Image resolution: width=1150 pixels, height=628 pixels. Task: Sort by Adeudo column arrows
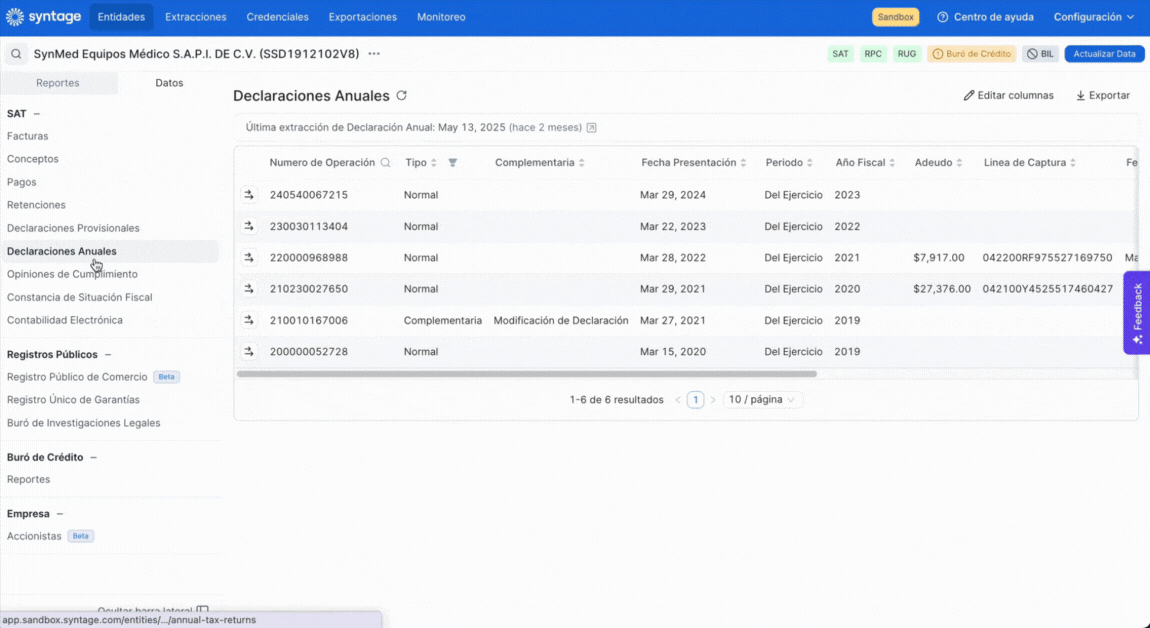(959, 163)
